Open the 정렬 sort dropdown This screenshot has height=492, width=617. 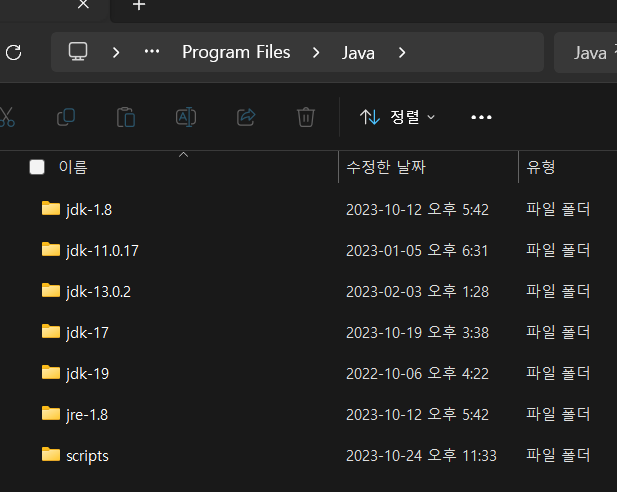(x=397, y=117)
